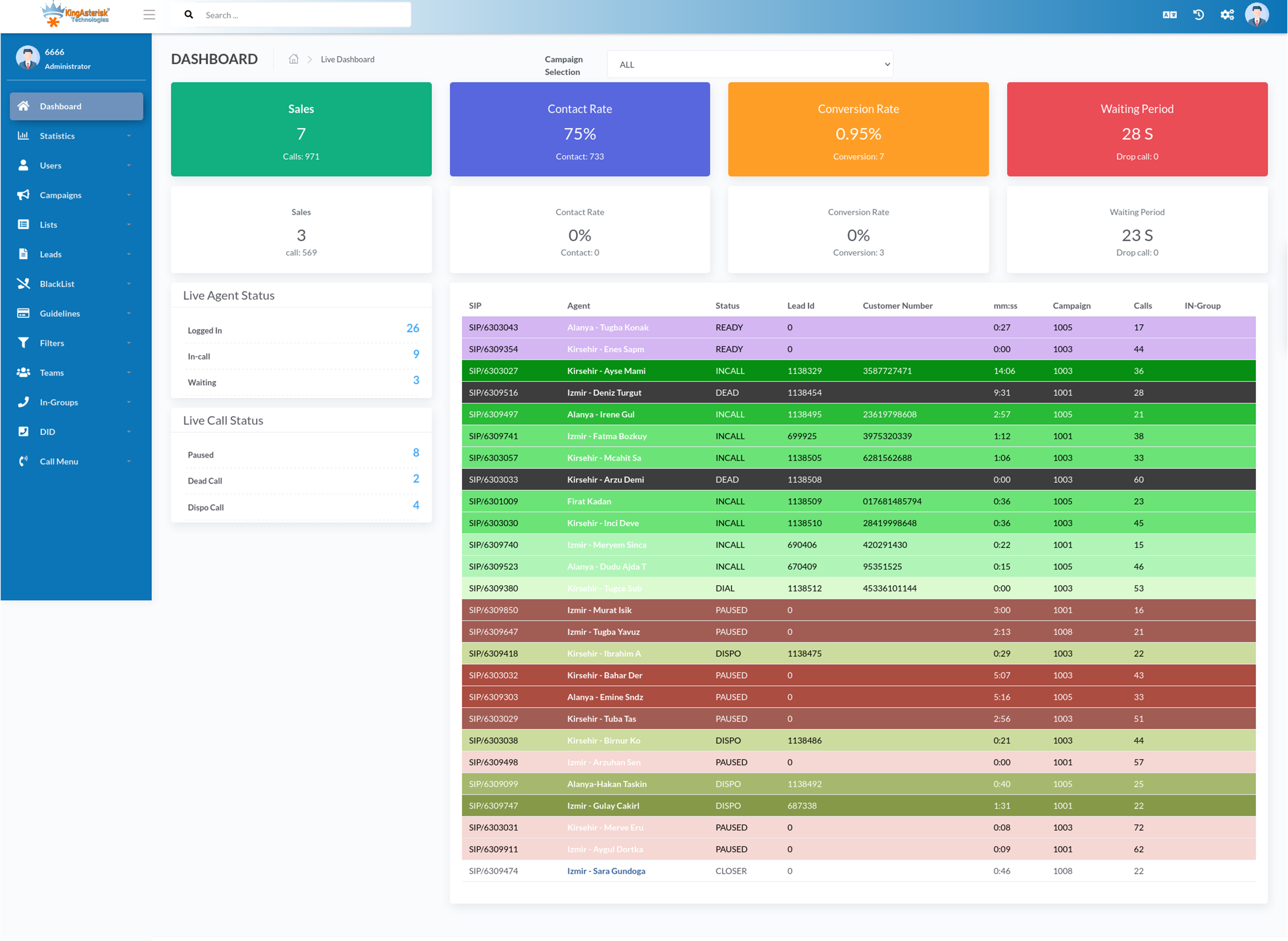
Task: Open the BlackList blocked-phone icon
Action: (24, 284)
